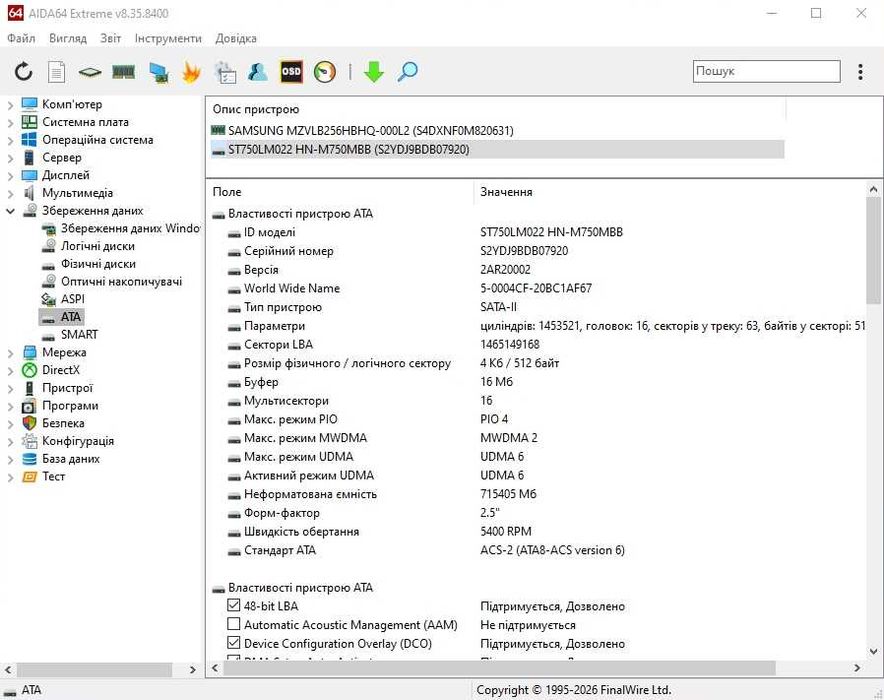Screen dimensions: 884x700
Task: Click the user account toolbar icon
Action: [258, 72]
